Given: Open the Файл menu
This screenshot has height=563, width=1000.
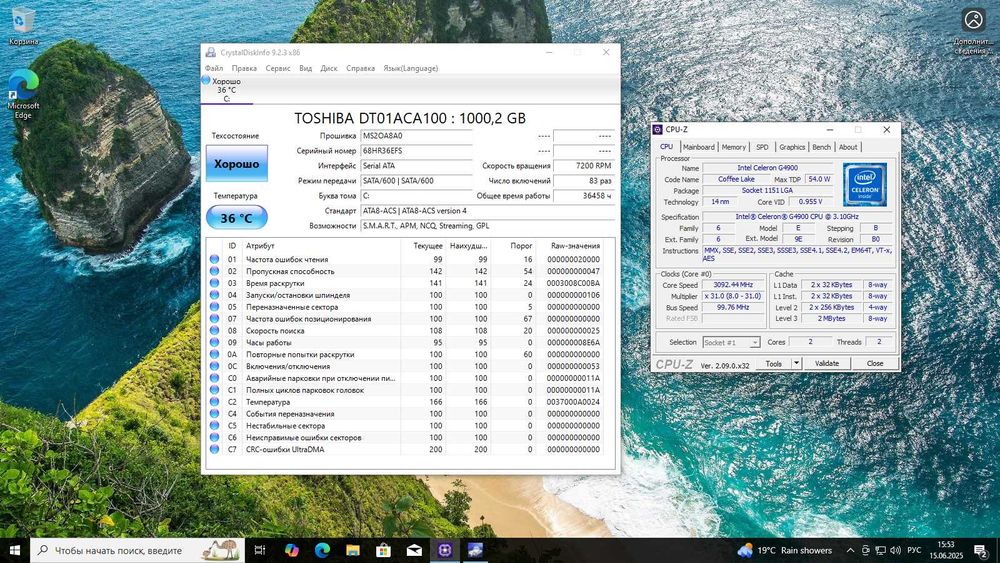Looking at the screenshot, I should click(x=214, y=68).
